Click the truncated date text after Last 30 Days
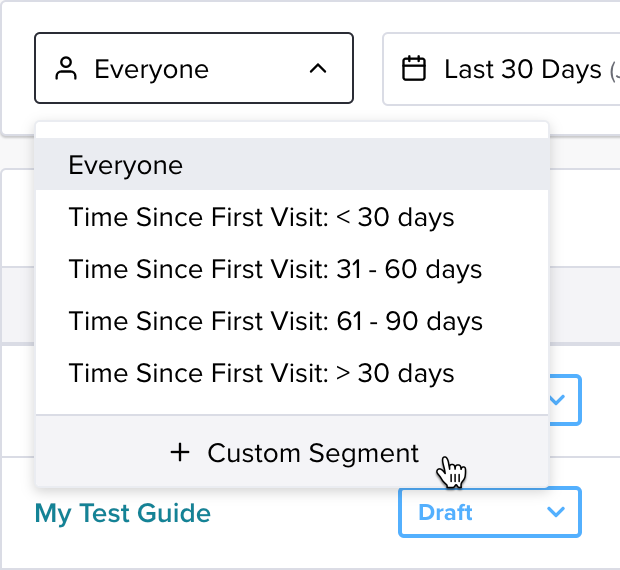 tap(614, 71)
